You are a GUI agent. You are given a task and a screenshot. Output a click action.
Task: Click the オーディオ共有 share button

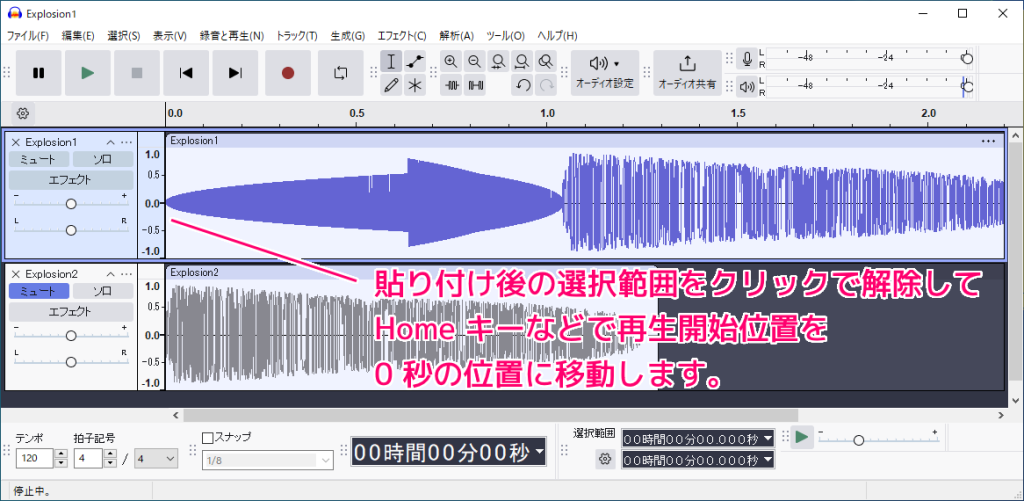(687, 73)
